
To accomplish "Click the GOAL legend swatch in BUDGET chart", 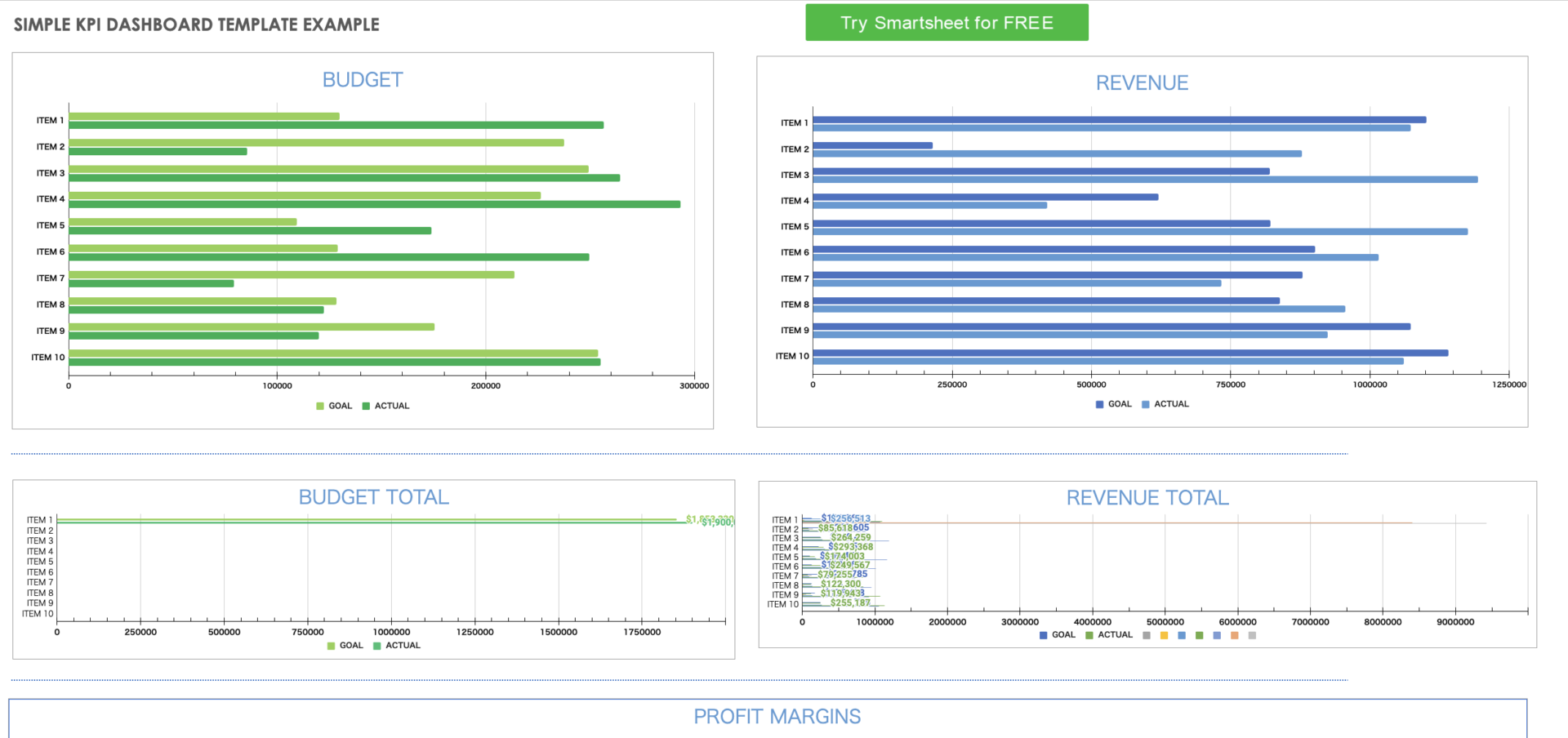I will (318, 406).
